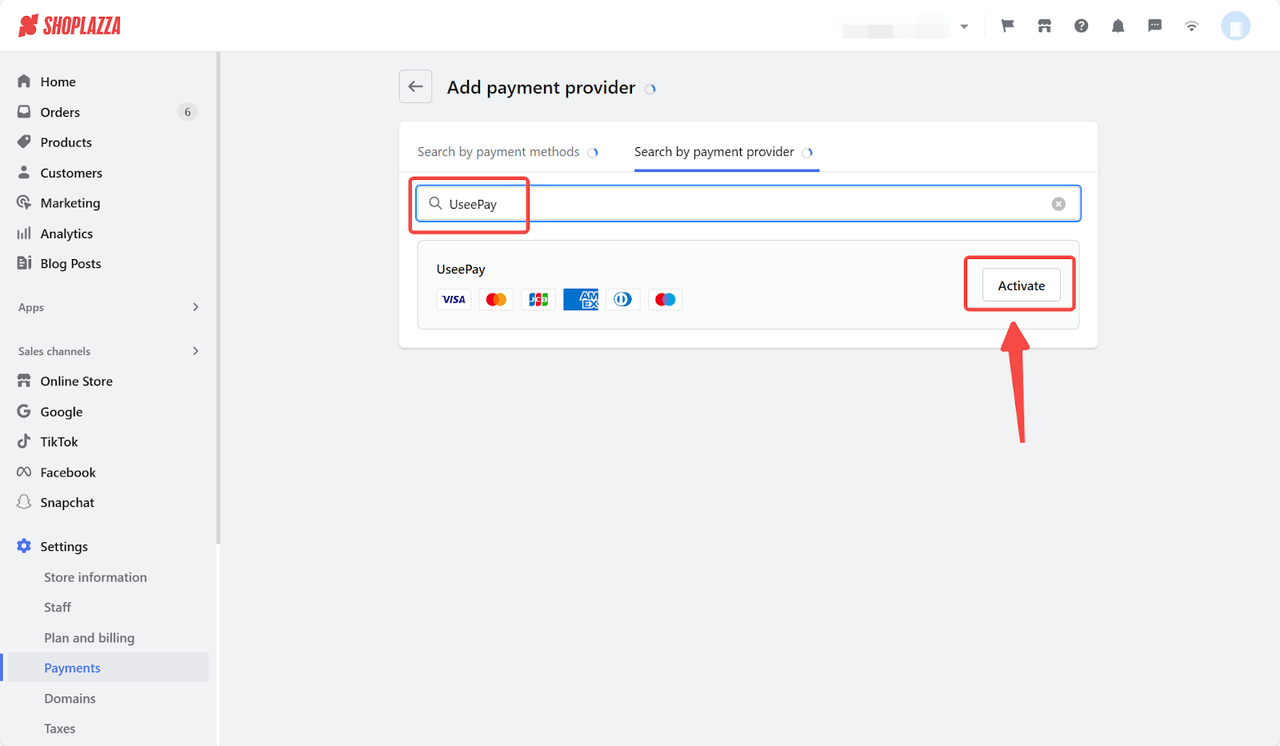Open the chat message icon
Screen dimensions: 1280x746
(x=1155, y=26)
